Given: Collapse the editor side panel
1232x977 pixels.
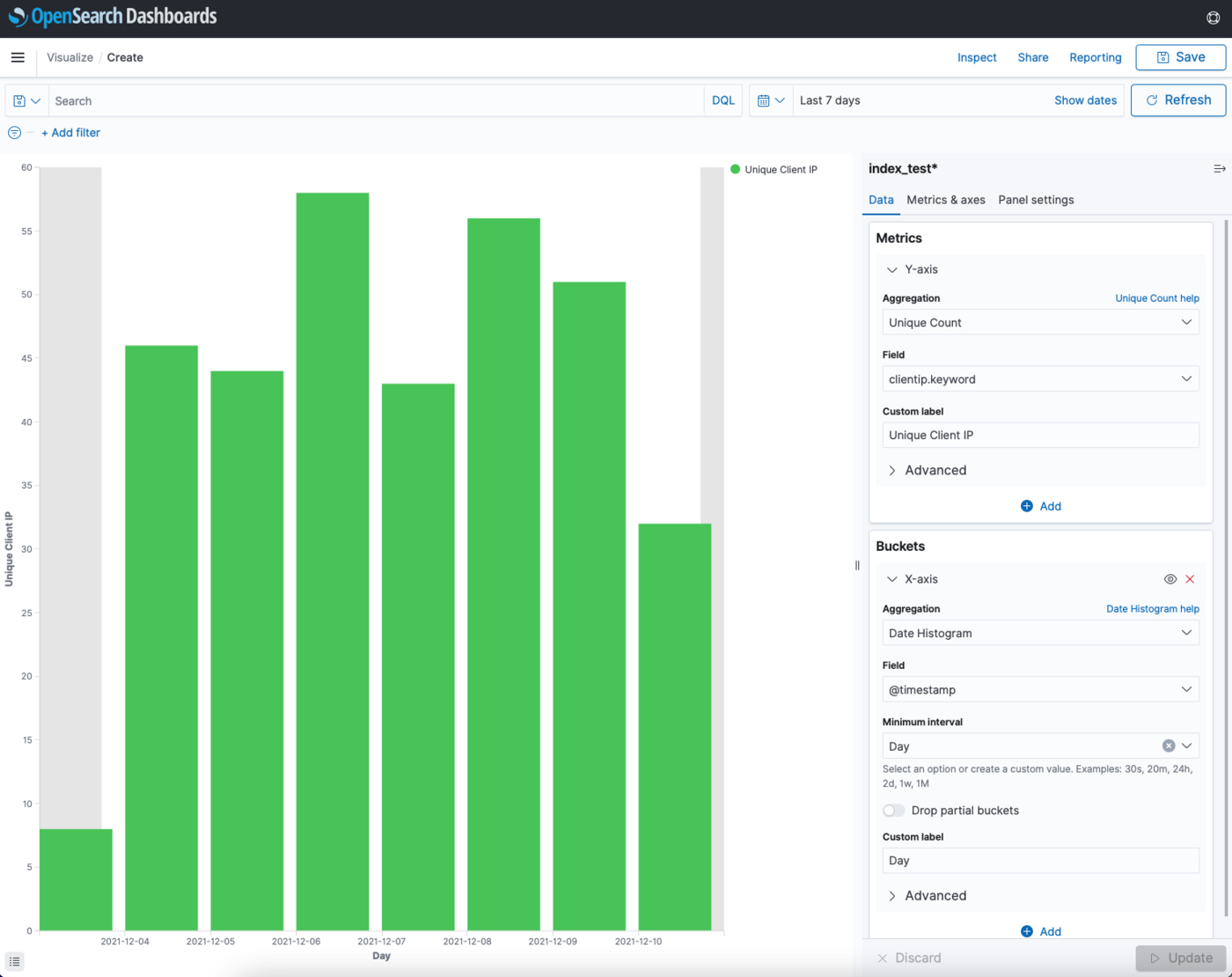Looking at the screenshot, I should click(x=1219, y=169).
